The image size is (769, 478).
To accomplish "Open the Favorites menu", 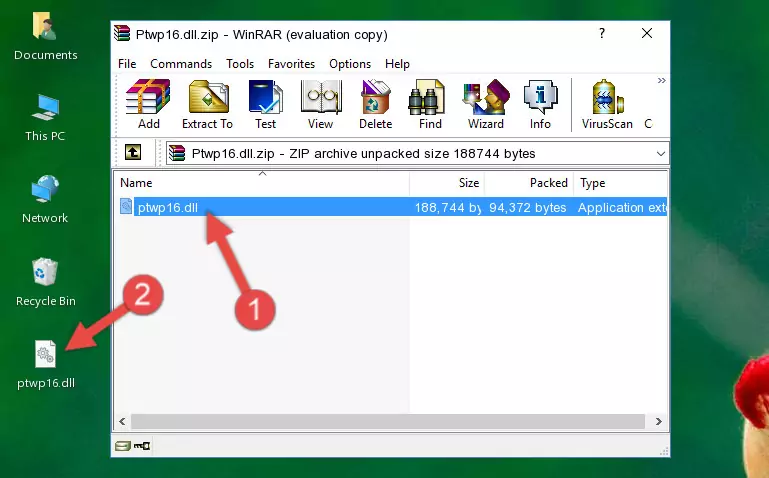I will [x=291, y=64].
